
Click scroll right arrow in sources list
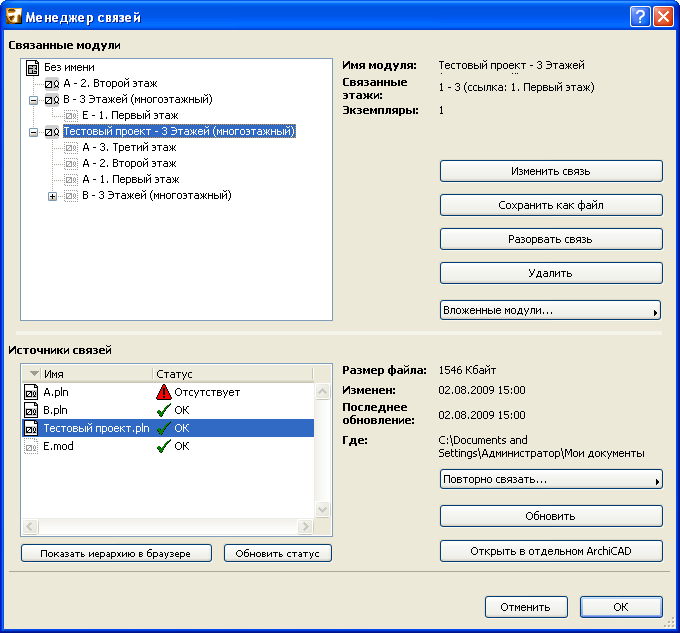(305, 527)
